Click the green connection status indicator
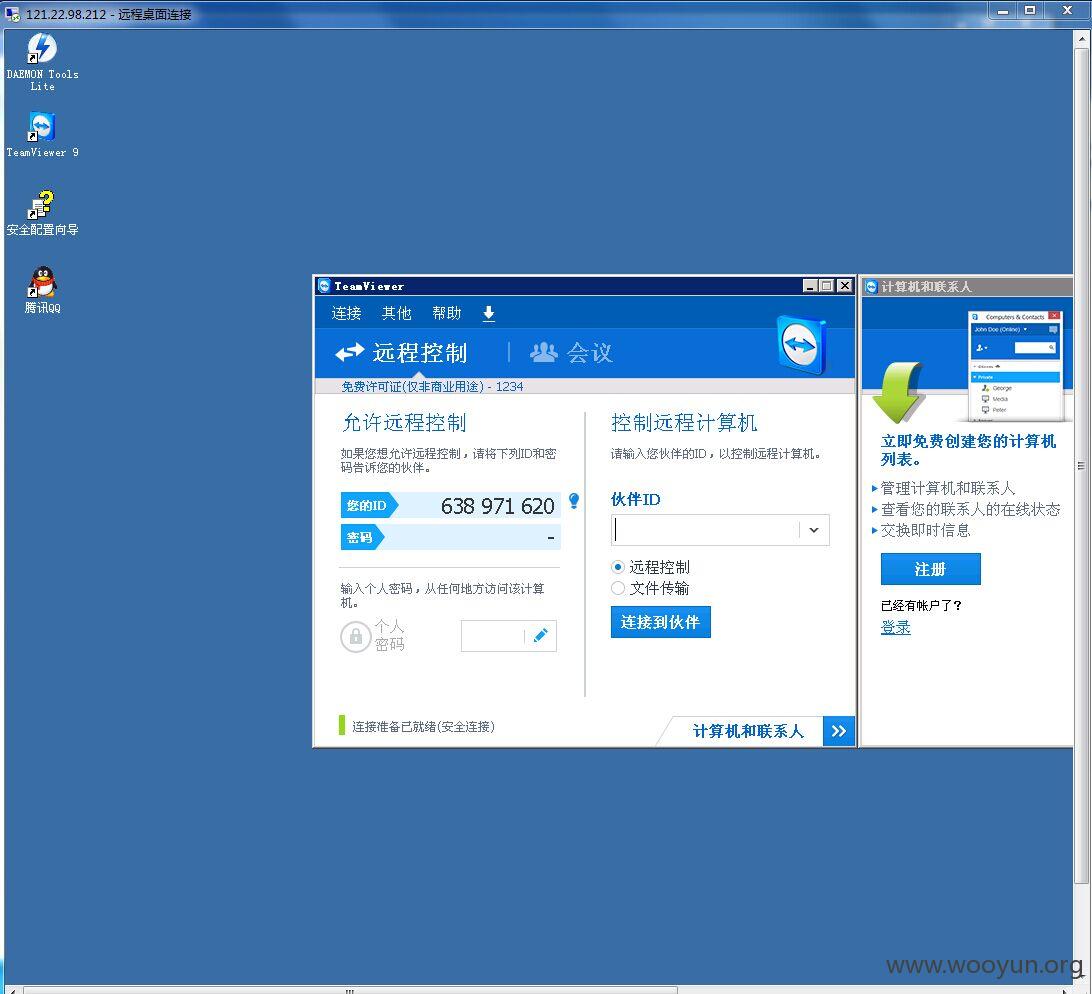 (x=342, y=725)
